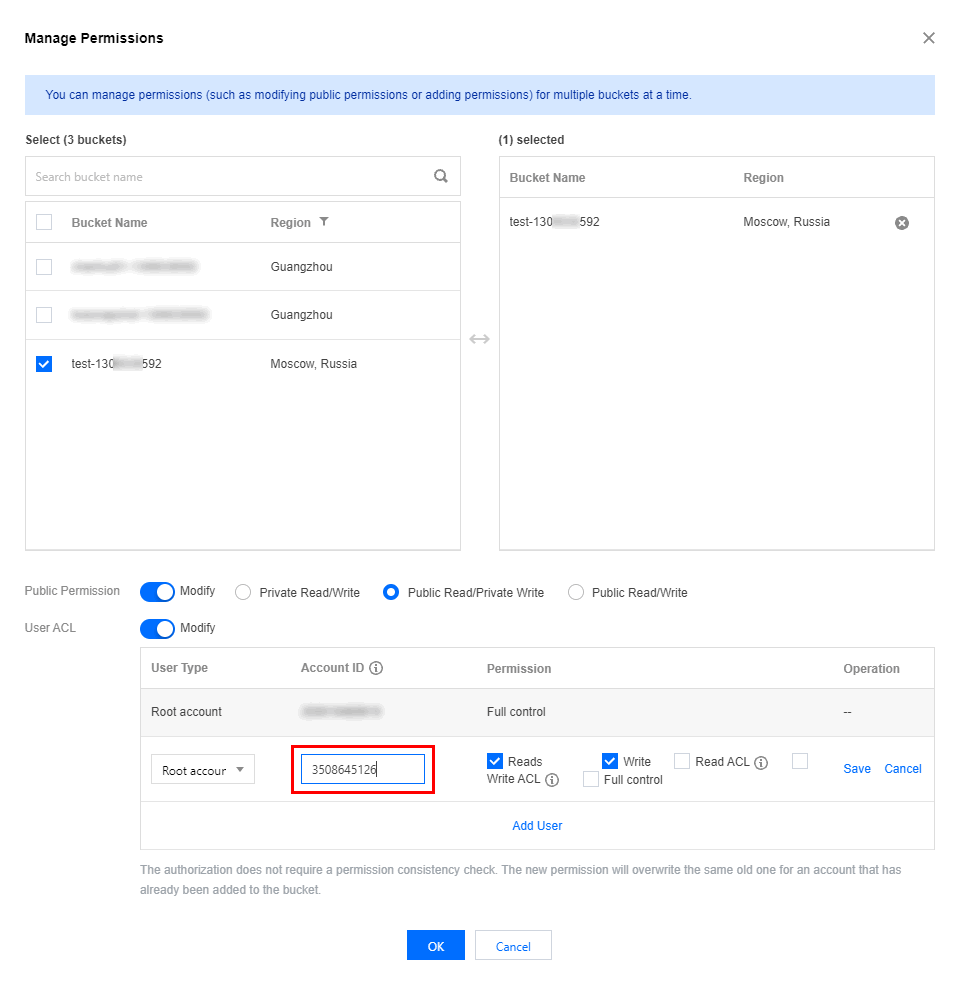Click the transfer arrows icon between lists
960x984 pixels.
coord(480,339)
